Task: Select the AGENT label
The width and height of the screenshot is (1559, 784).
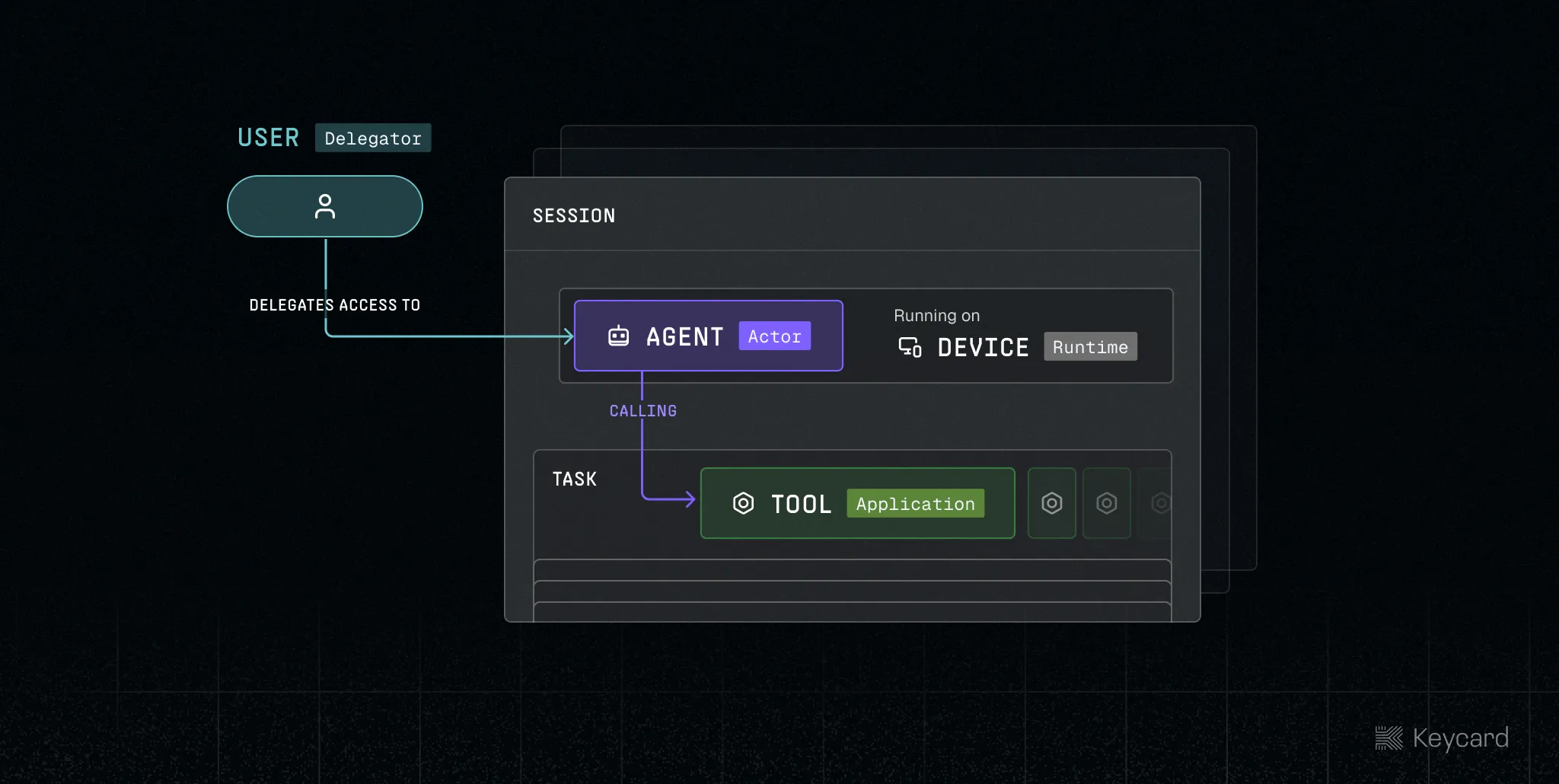Action: [x=685, y=336]
